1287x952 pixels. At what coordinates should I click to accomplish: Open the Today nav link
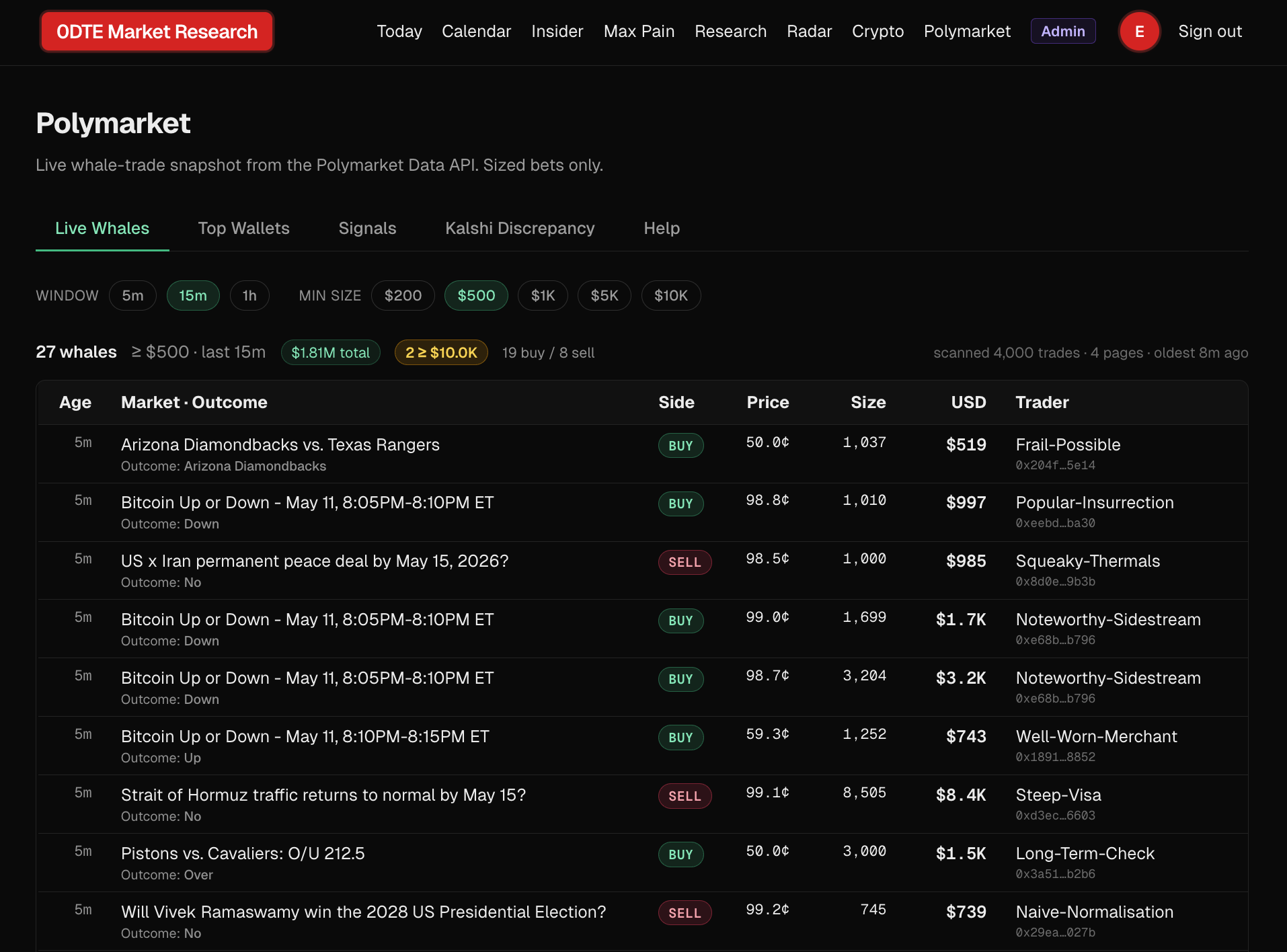click(399, 32)
